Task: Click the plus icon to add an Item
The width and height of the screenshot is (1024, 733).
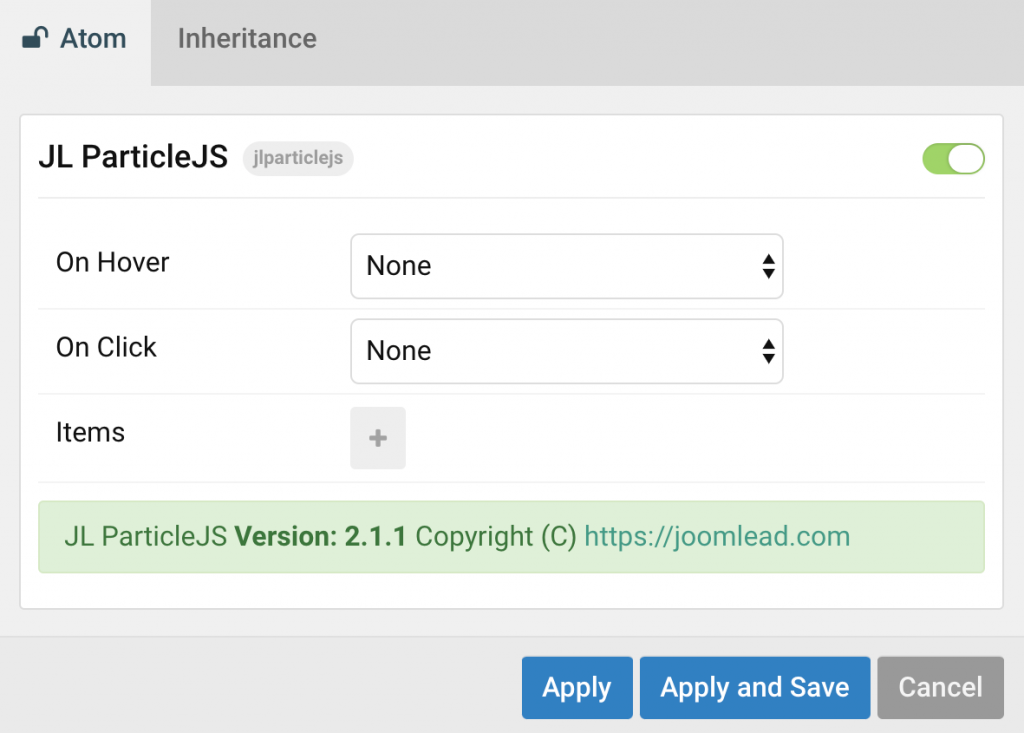Action: (378, 437)
